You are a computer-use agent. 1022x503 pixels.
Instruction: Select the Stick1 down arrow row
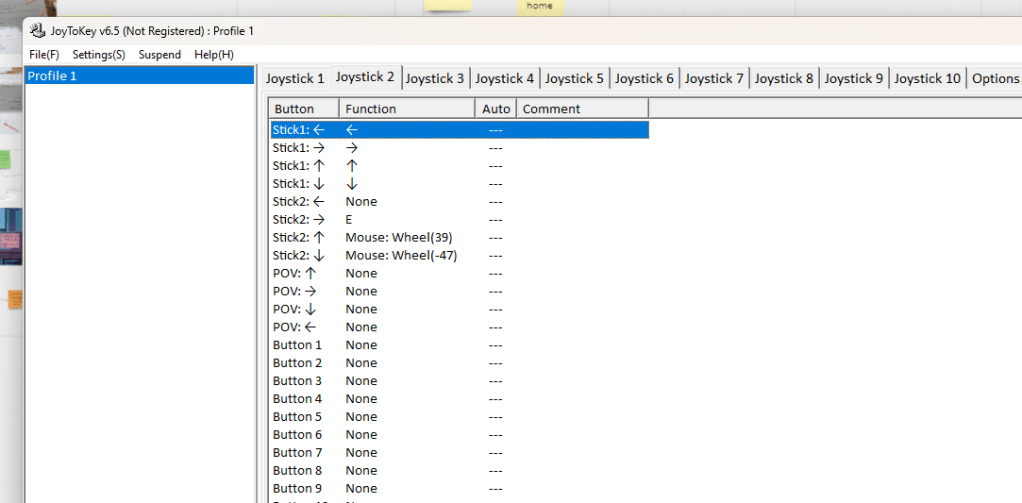[x=460, y=184]
